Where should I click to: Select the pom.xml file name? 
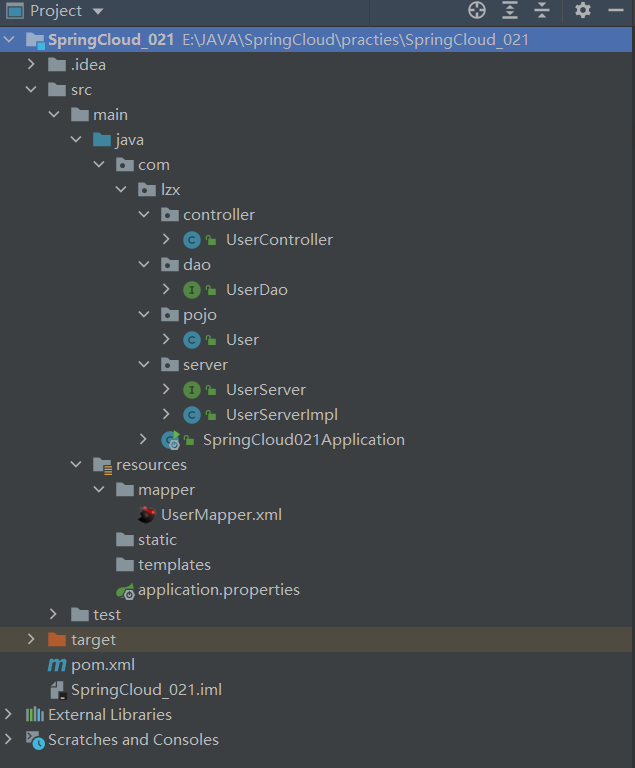[103, 665]
